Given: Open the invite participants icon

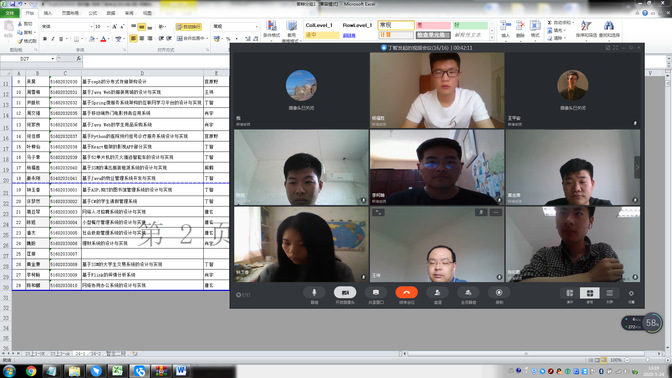Looking at the screenshot, I should tap(437, 293).
